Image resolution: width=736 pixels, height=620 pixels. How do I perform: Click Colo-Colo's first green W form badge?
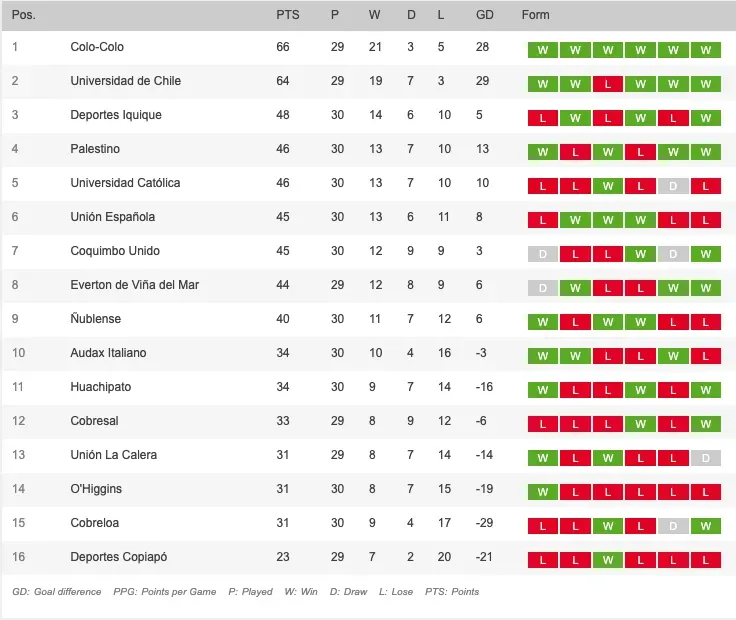tap(543, 50)
